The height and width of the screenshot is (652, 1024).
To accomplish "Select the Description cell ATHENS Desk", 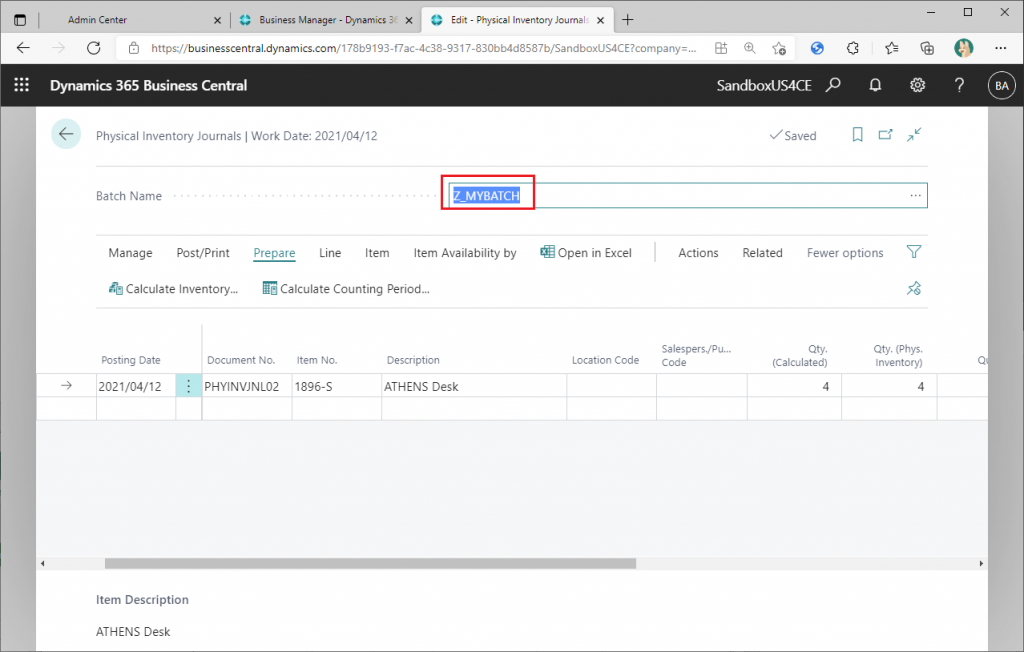I will [474, 386].
